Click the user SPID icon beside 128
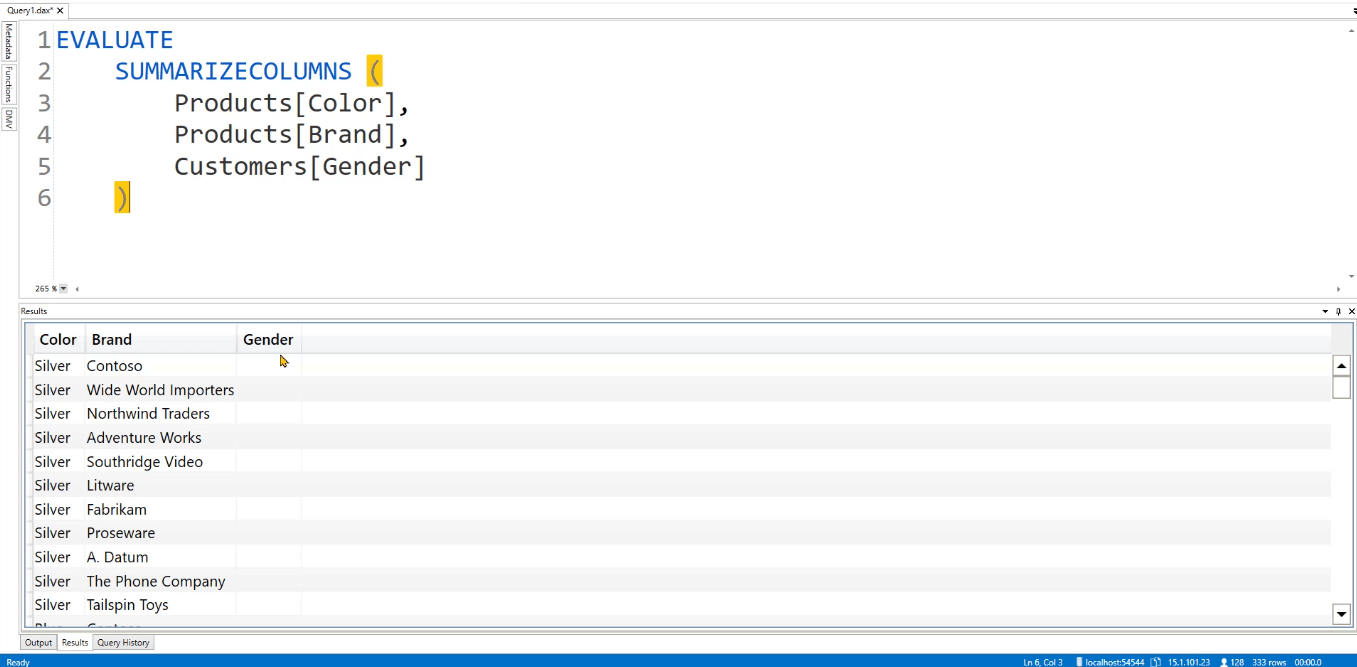The image size is (1357, 667). [x=1224, y=662]
